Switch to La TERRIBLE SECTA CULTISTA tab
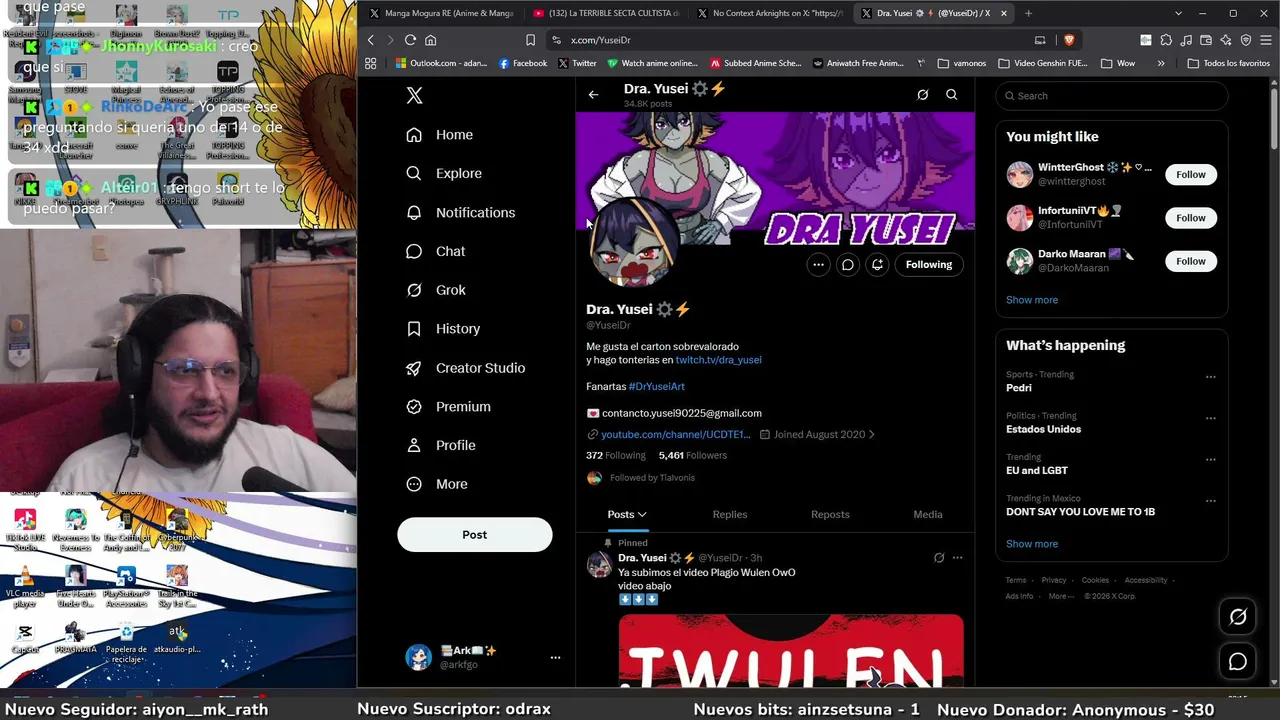This screenshot has height=720, width=1280. click(x=606, y=13)
